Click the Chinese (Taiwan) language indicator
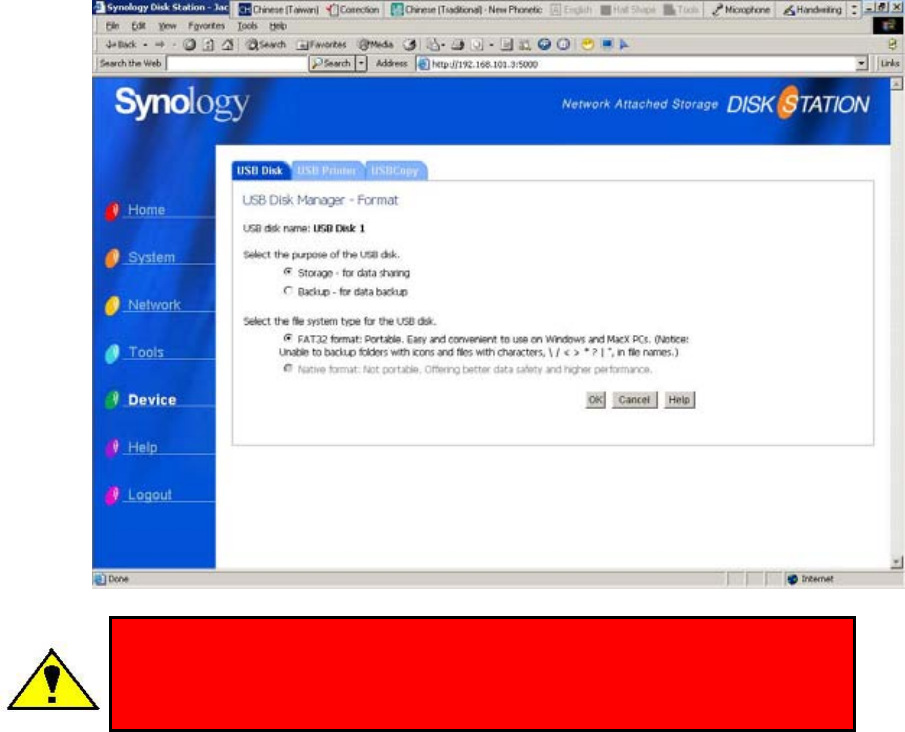The height and width of the screenshot is (732, 905). point(279,10)
